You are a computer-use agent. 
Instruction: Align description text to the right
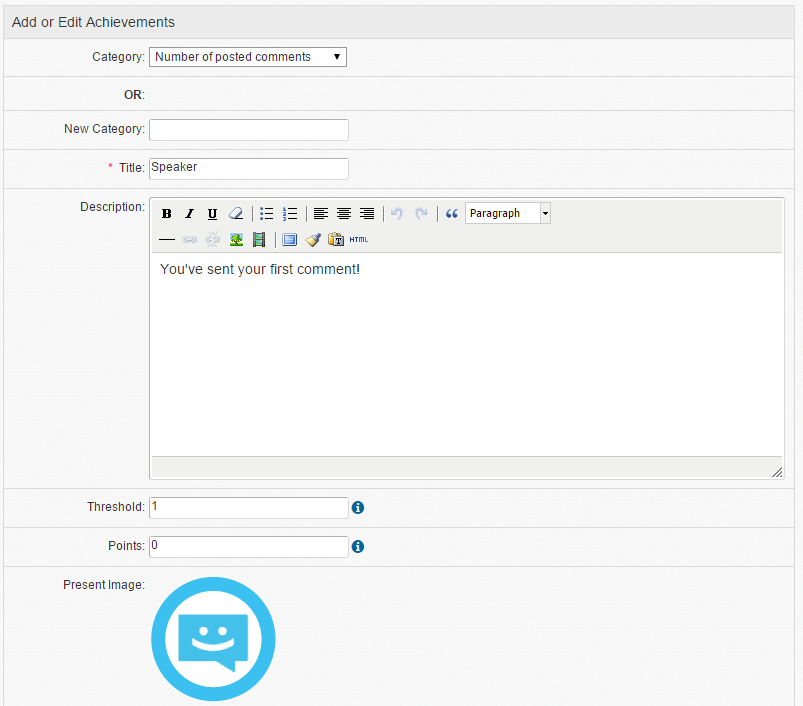[367, 214]
